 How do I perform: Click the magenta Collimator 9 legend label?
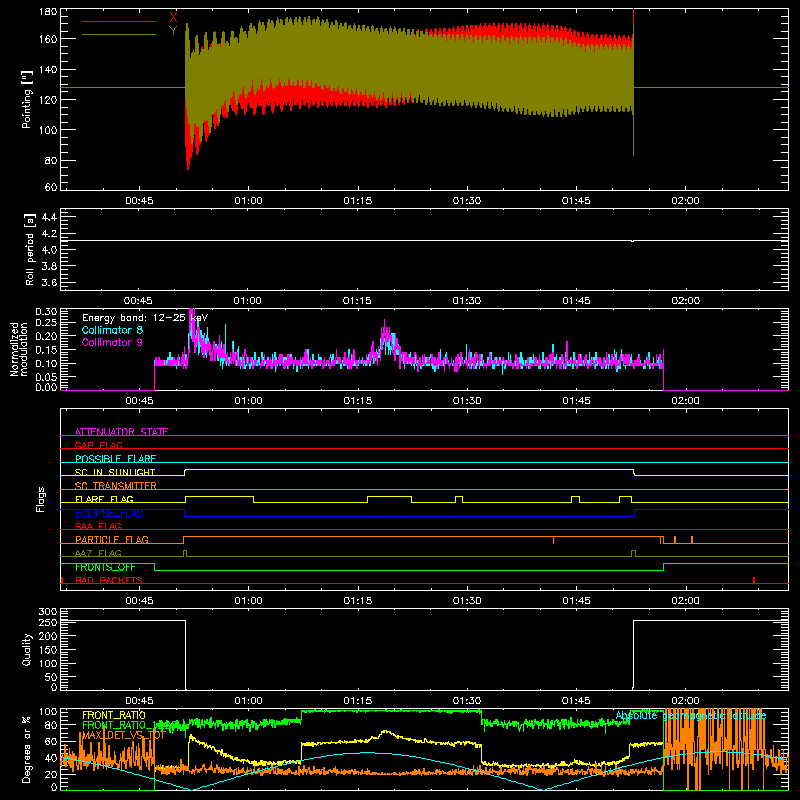pyautogui.click(x=112, y=342)
